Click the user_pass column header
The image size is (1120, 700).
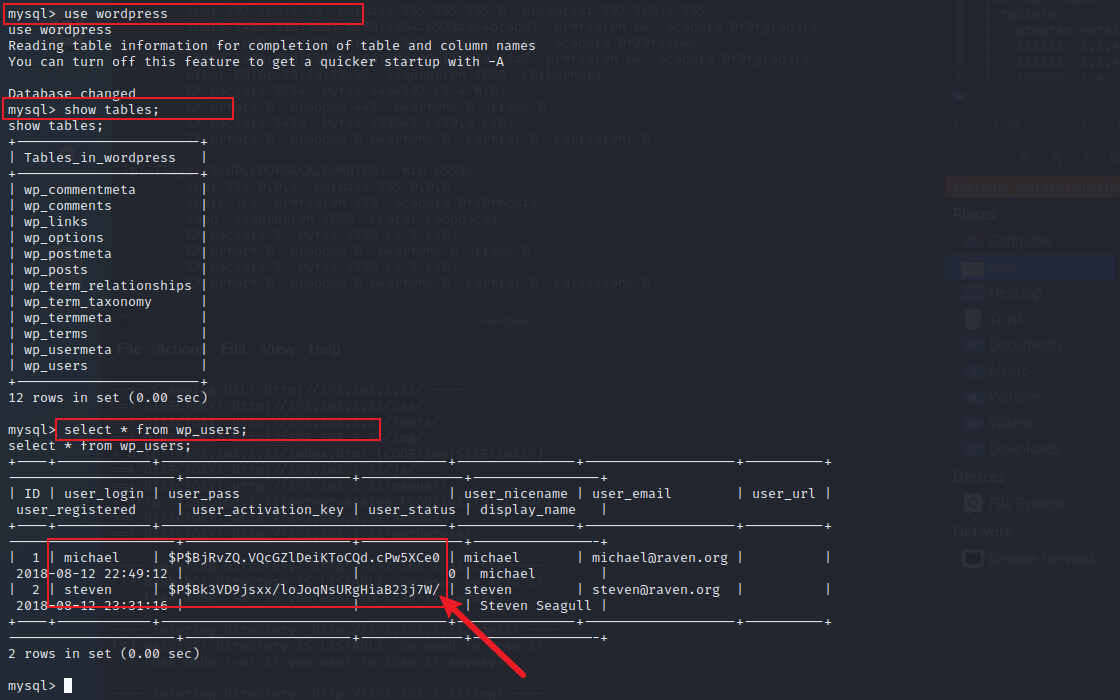tap(204, 494)
